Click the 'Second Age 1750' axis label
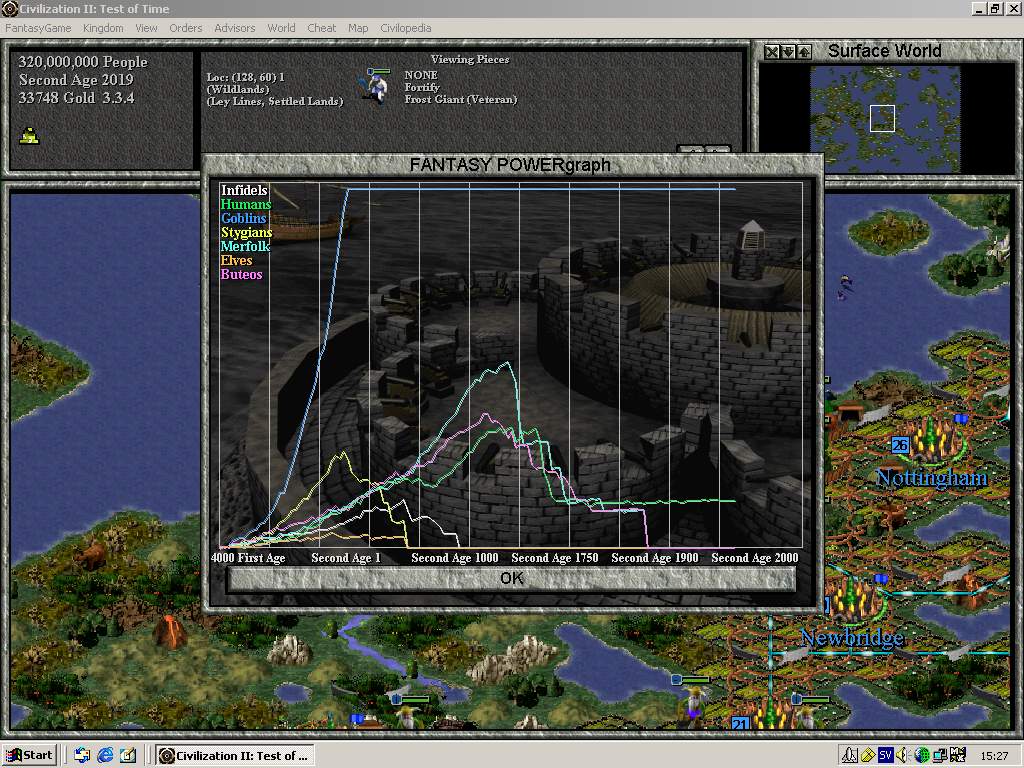1024x768 pixels. click(x=554, y=558)
